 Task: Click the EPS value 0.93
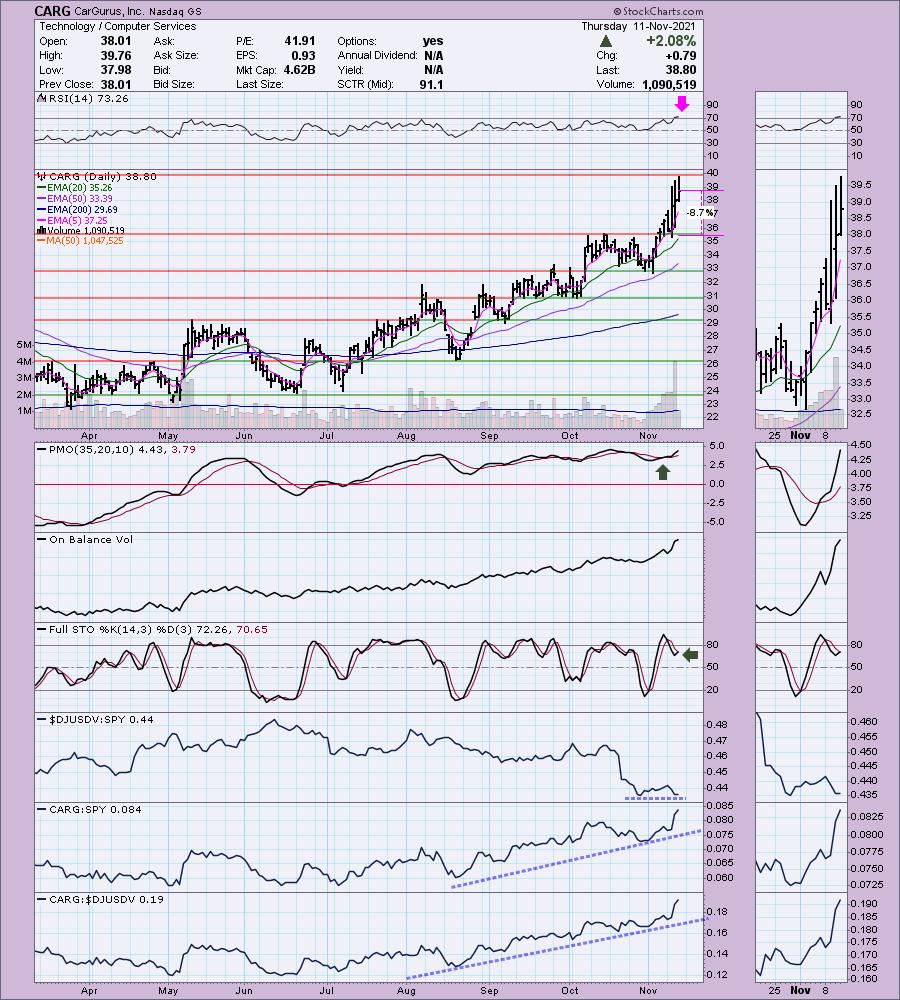(x=304, y=55)
